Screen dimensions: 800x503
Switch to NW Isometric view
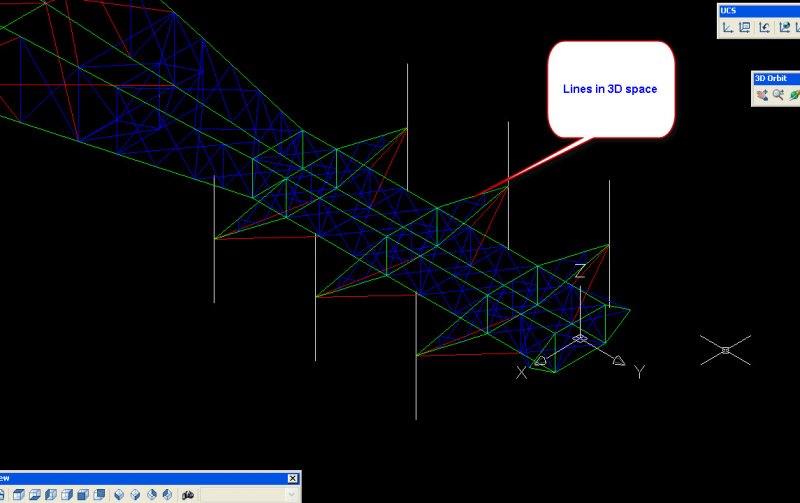pos(167,494)
